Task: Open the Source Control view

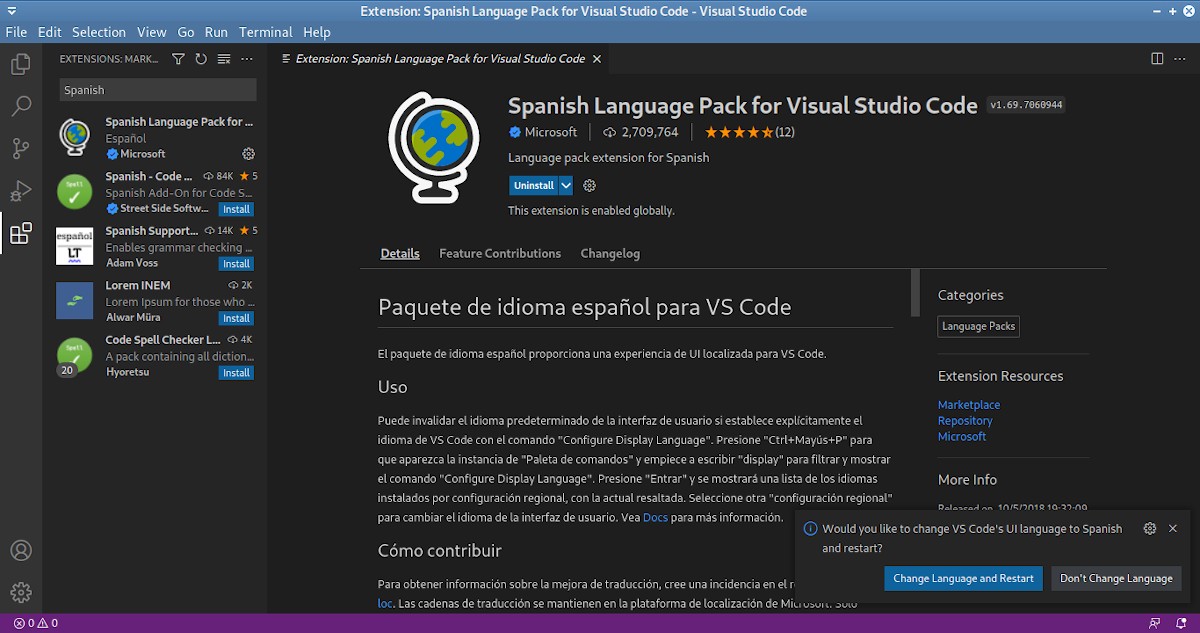Action: click(20, 149)
